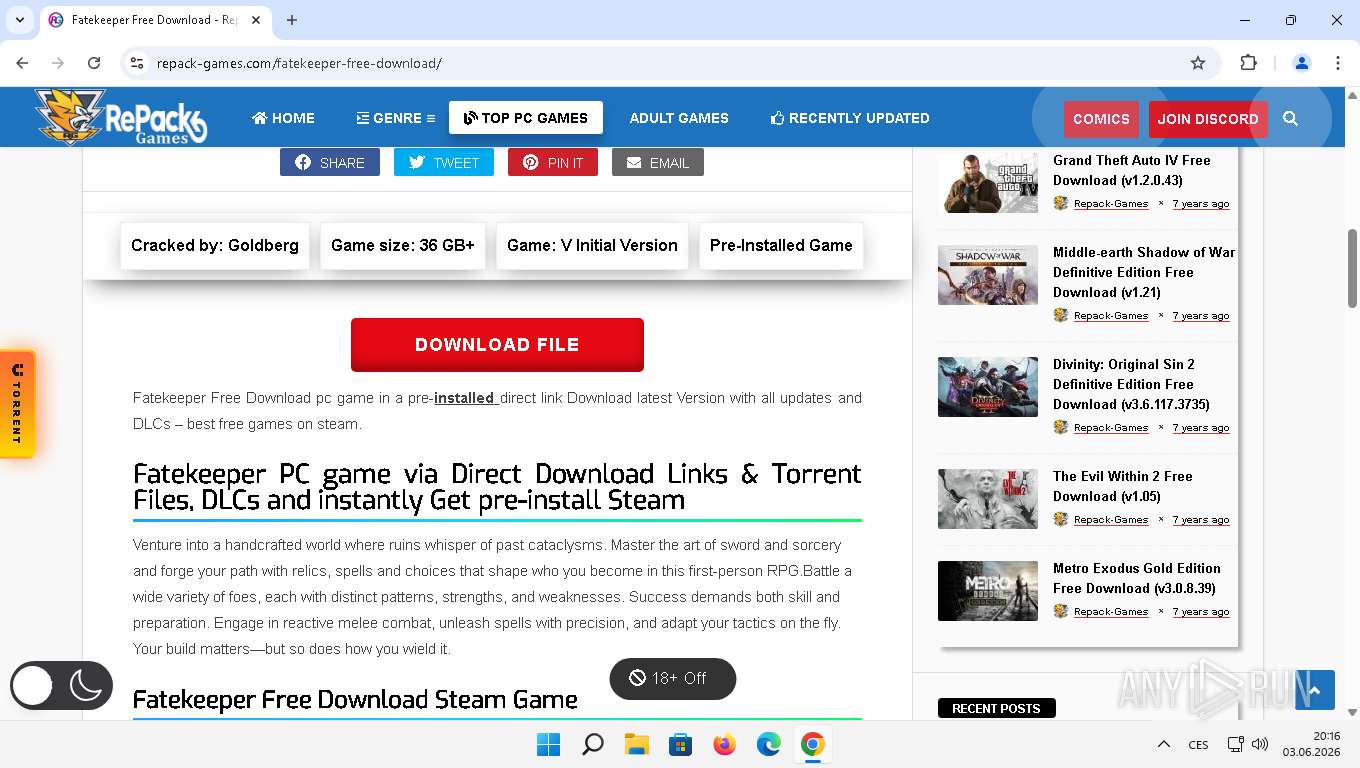Click Repack-Games author under GTA IV
Image resolution: width=1360 pixels, height=768 pixels.
1111,204
